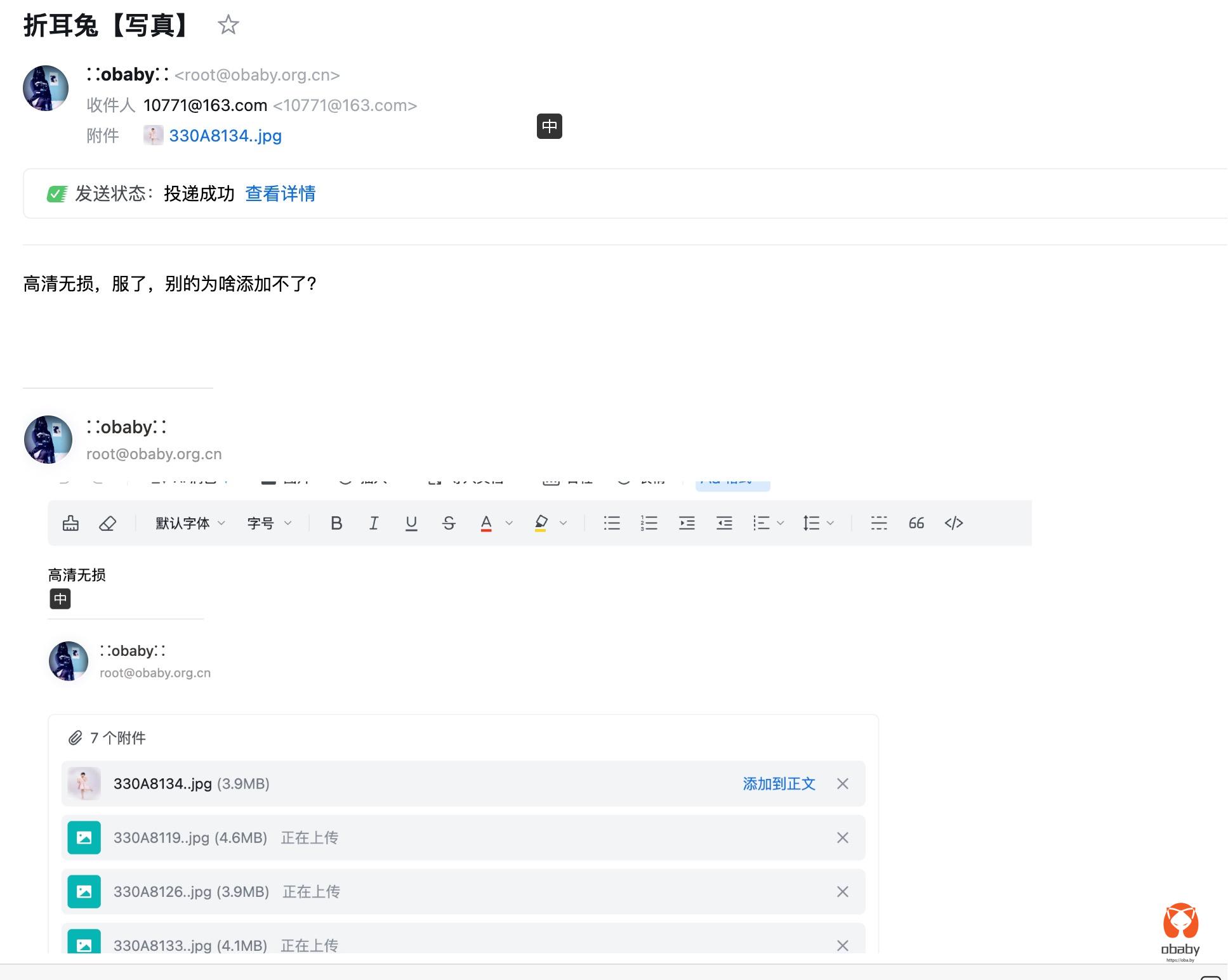Decrease the paragraph indent
This screenshot has height=980, width=1228.
(x=724, y=523)
